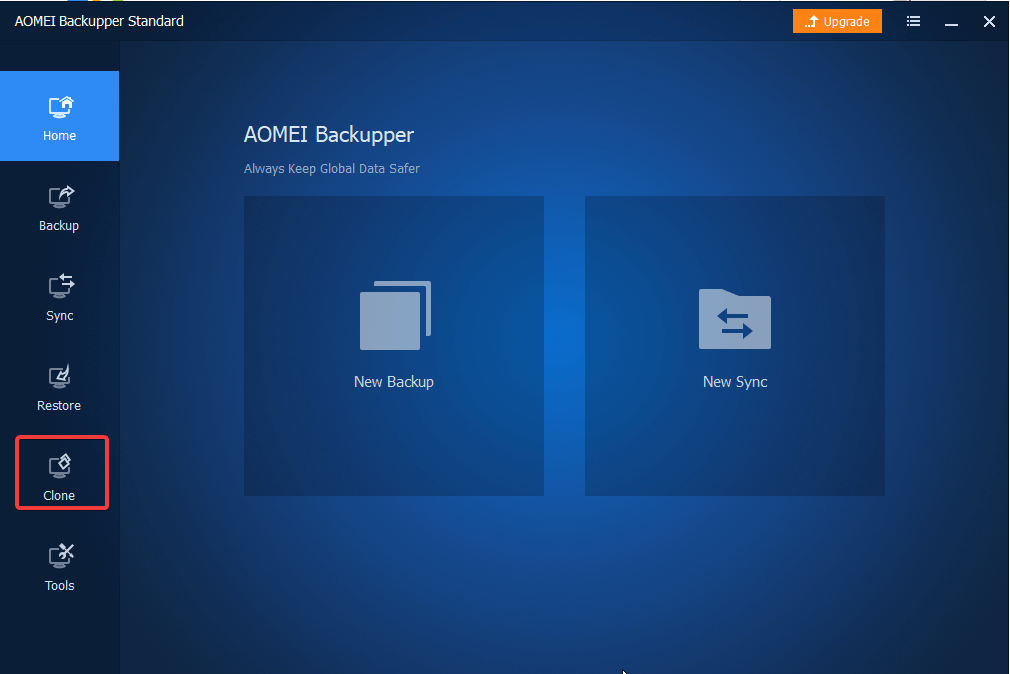Click the New Backup panel thumbnail
This screenshot has width=1010, height=674.
pyautogui.click(x=393, y=345)
